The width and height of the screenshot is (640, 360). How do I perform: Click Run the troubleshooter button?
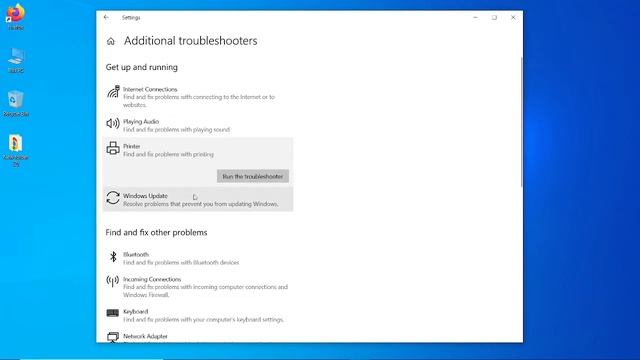253,176
